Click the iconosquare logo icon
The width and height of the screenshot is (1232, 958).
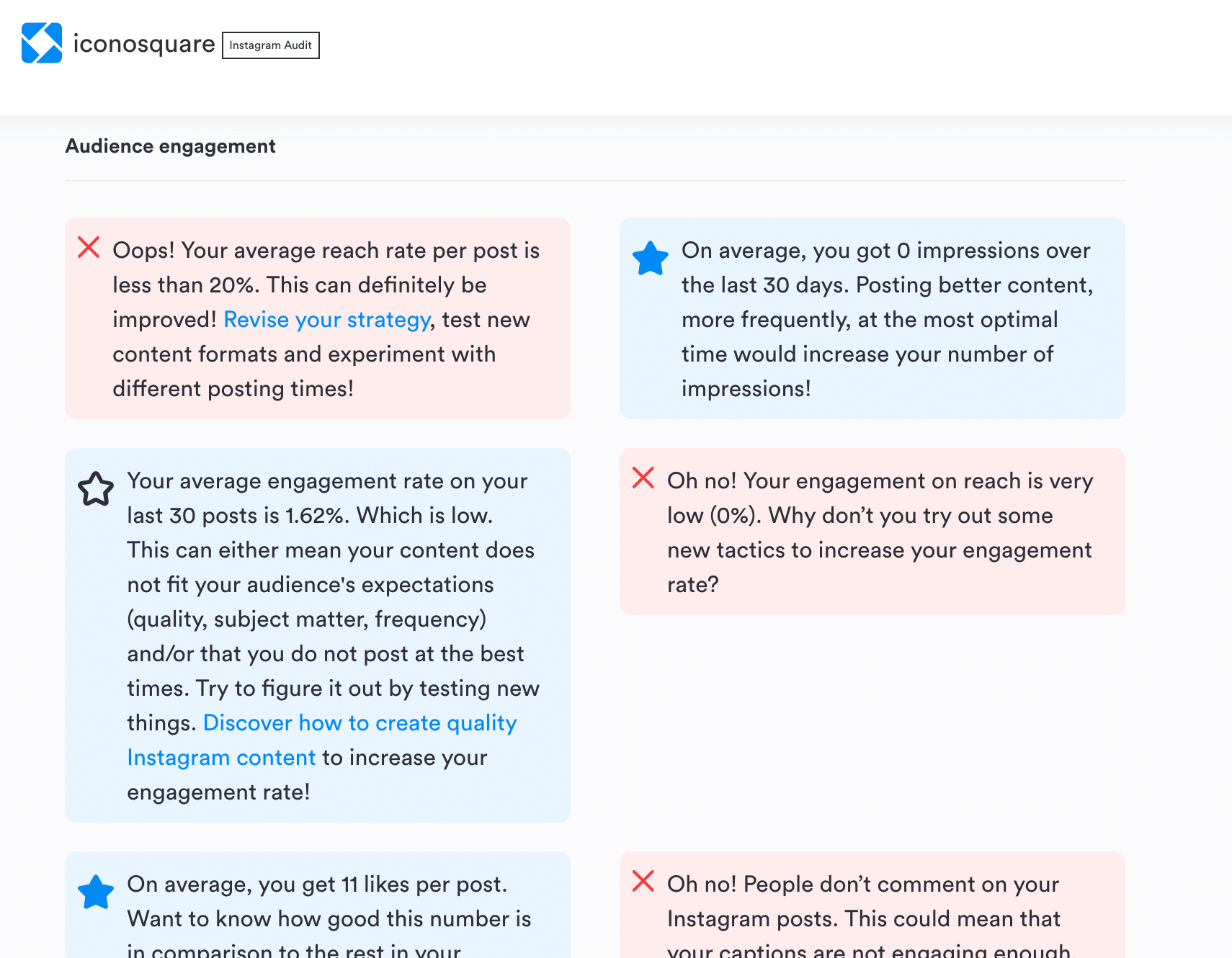42,43
